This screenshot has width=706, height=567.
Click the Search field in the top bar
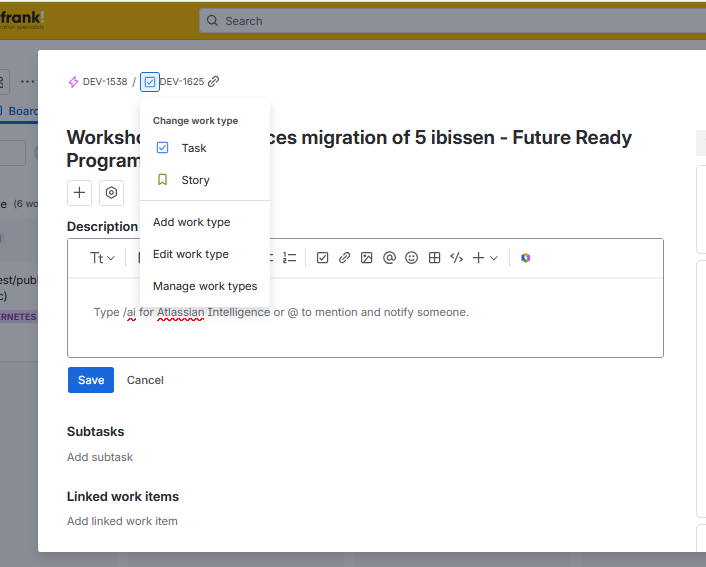coord(453,21)
